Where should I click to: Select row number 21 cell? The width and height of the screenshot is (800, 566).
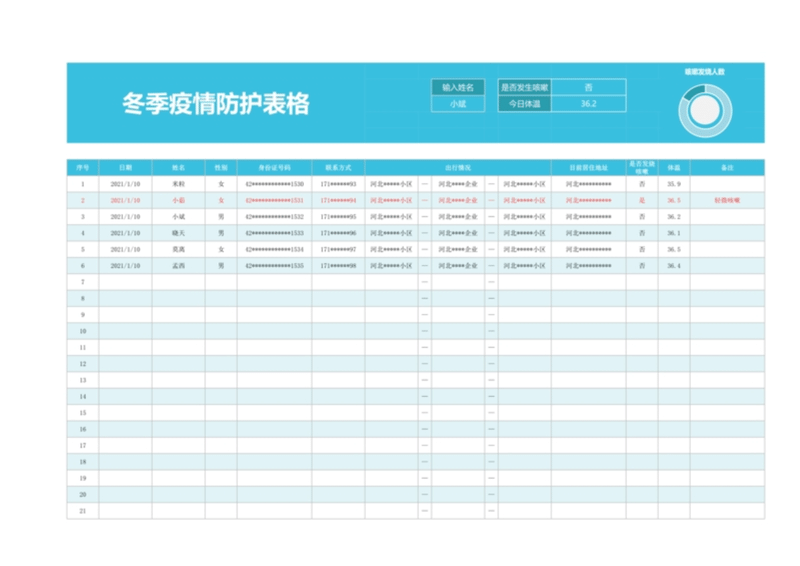coord(82,511)
